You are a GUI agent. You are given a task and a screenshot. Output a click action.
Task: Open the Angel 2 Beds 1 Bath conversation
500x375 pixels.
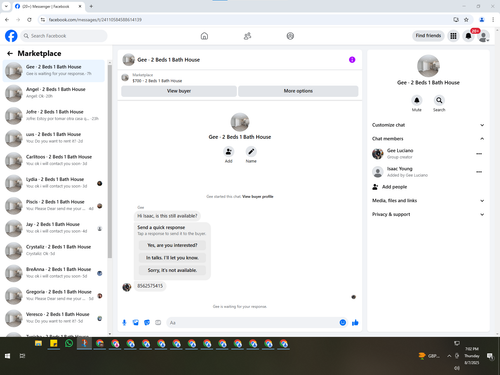54,93
